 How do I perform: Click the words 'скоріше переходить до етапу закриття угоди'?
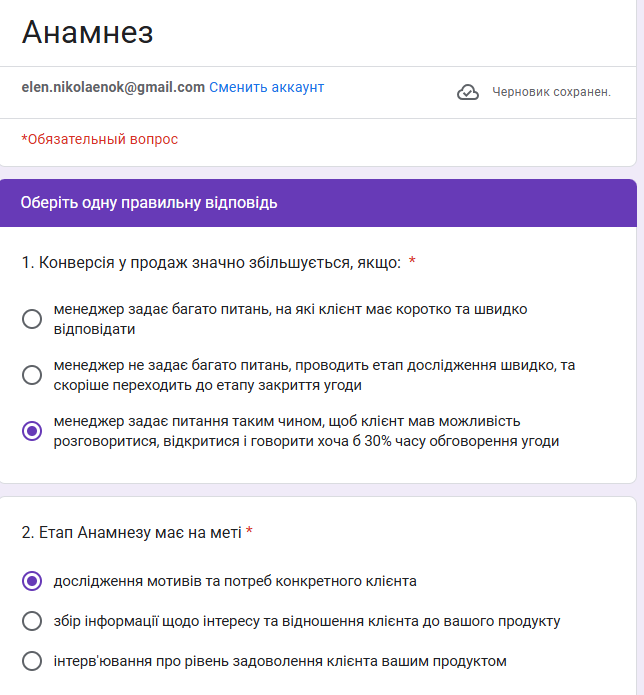pyautogui.click(x=207, y=385)
